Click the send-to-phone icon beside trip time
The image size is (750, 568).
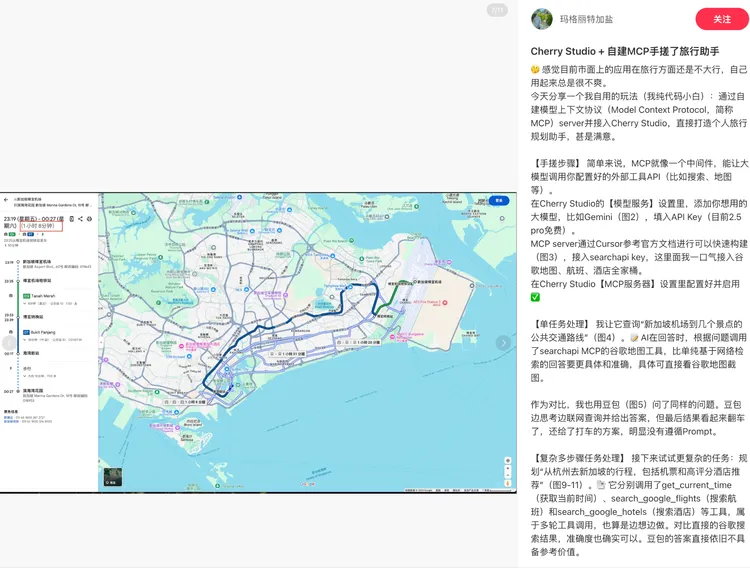pos(72,218)
